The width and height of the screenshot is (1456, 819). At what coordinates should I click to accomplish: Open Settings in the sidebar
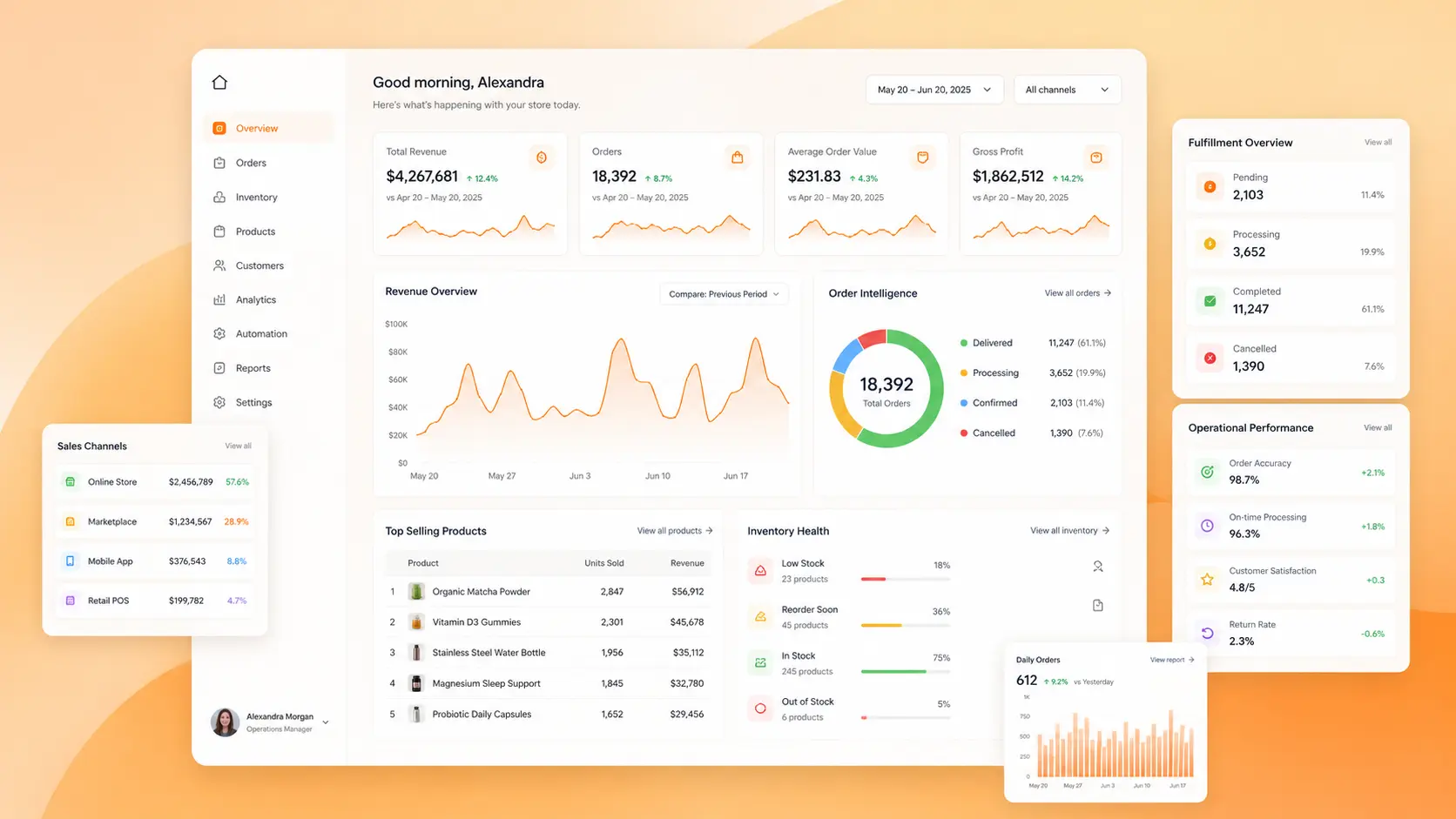[269, 402]
